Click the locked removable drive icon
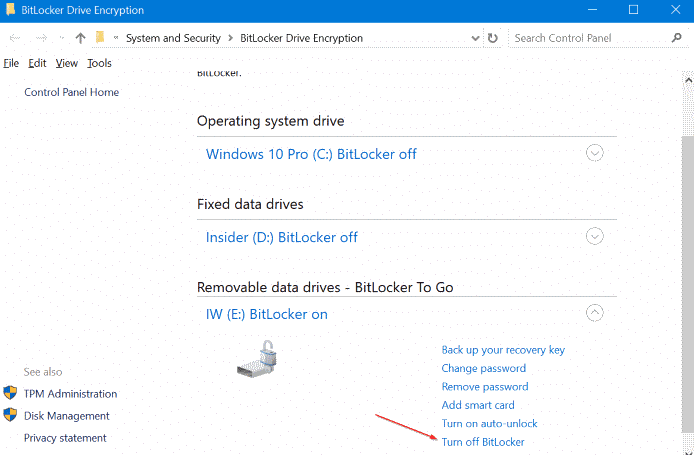This screenshot has width=694, height=455. pyautogui.click(x=257, y=358)
